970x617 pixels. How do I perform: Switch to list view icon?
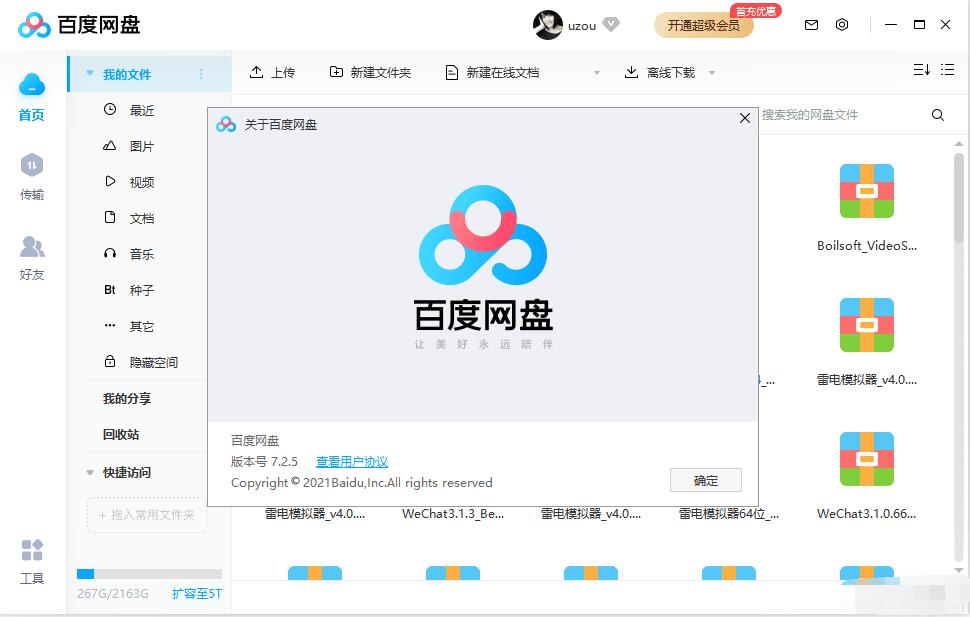click(x=948, y=70)
